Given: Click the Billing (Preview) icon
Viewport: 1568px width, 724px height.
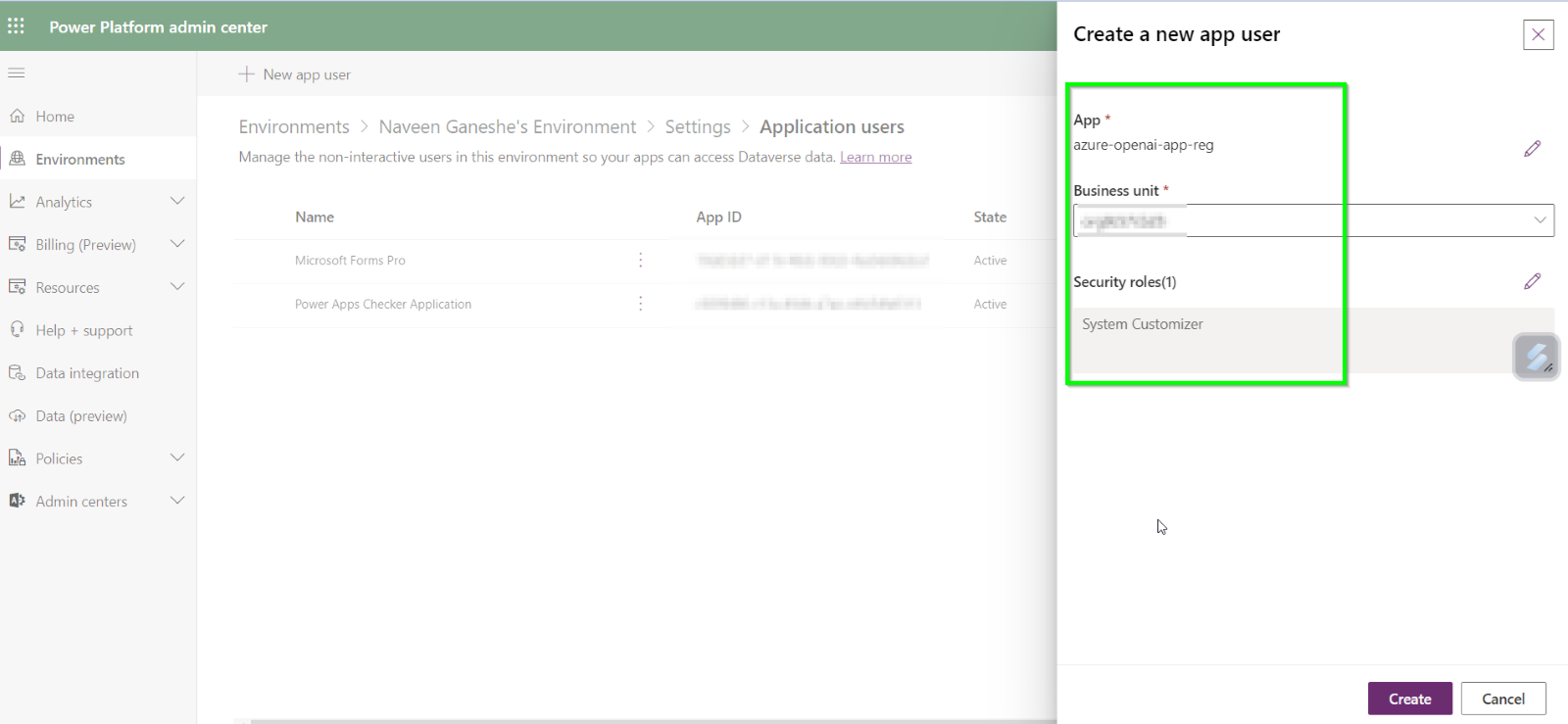Looking at the screenshot, I should click(17, 244).
